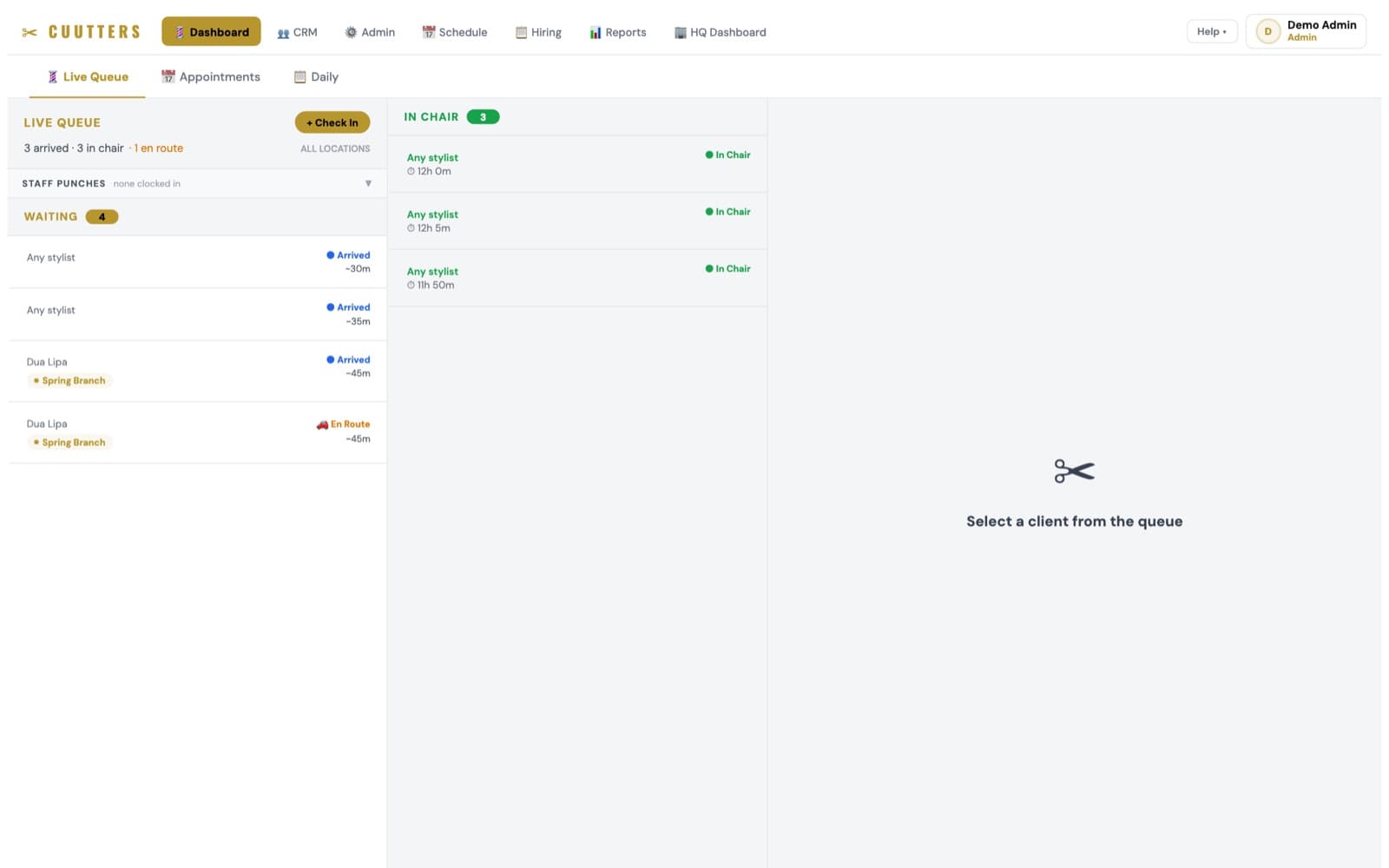Click the In Chair status of 11h 50m row

point(727,268)
